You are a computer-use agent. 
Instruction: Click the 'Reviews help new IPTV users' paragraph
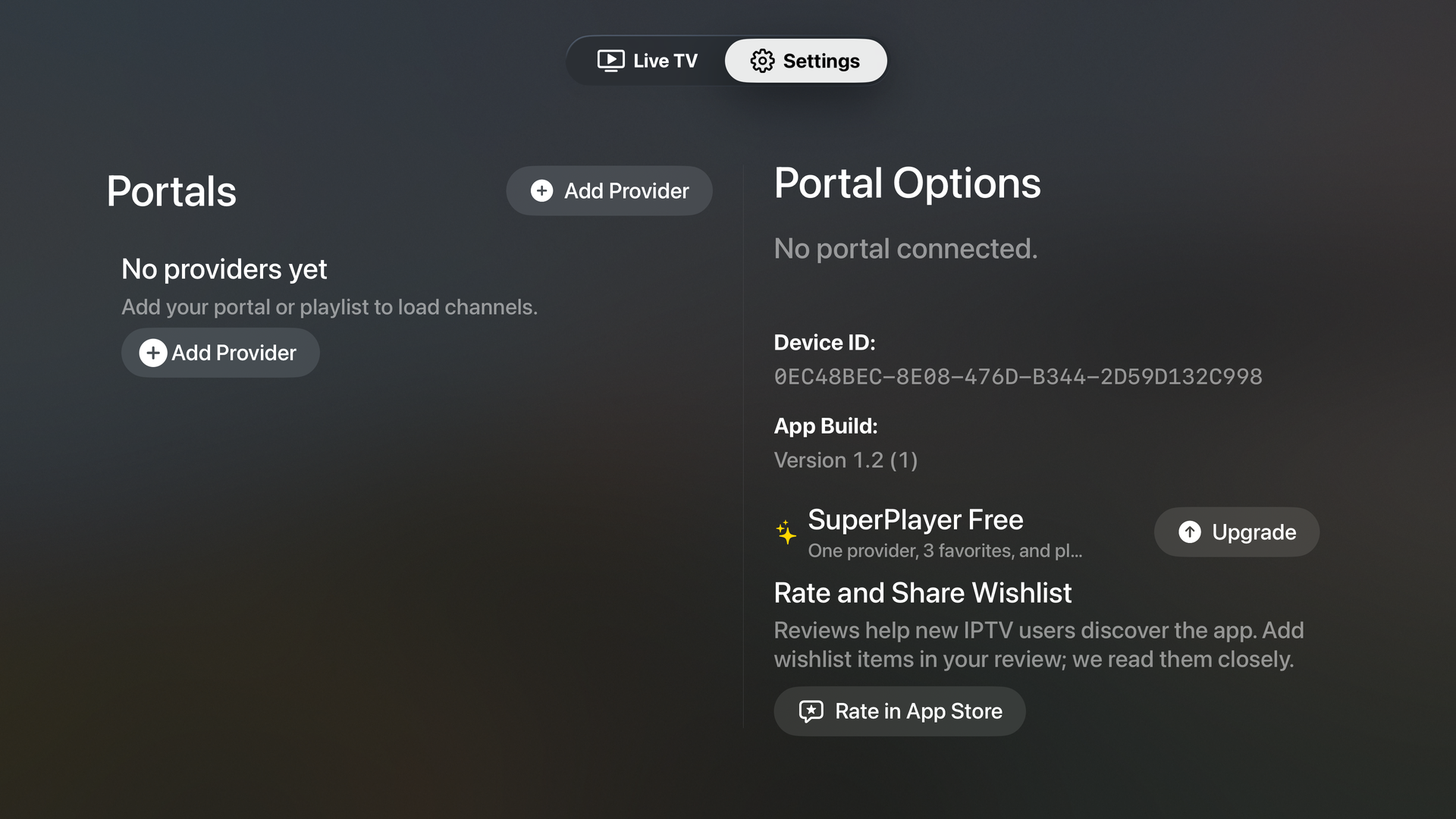[1039, 645]
